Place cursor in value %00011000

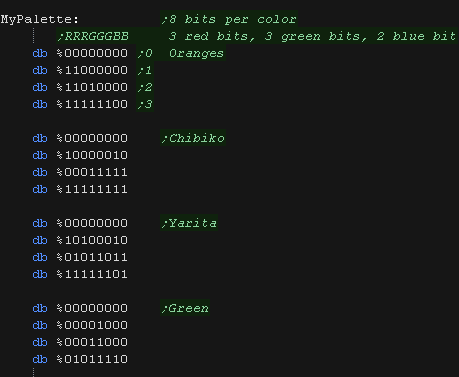click(92, 342)
